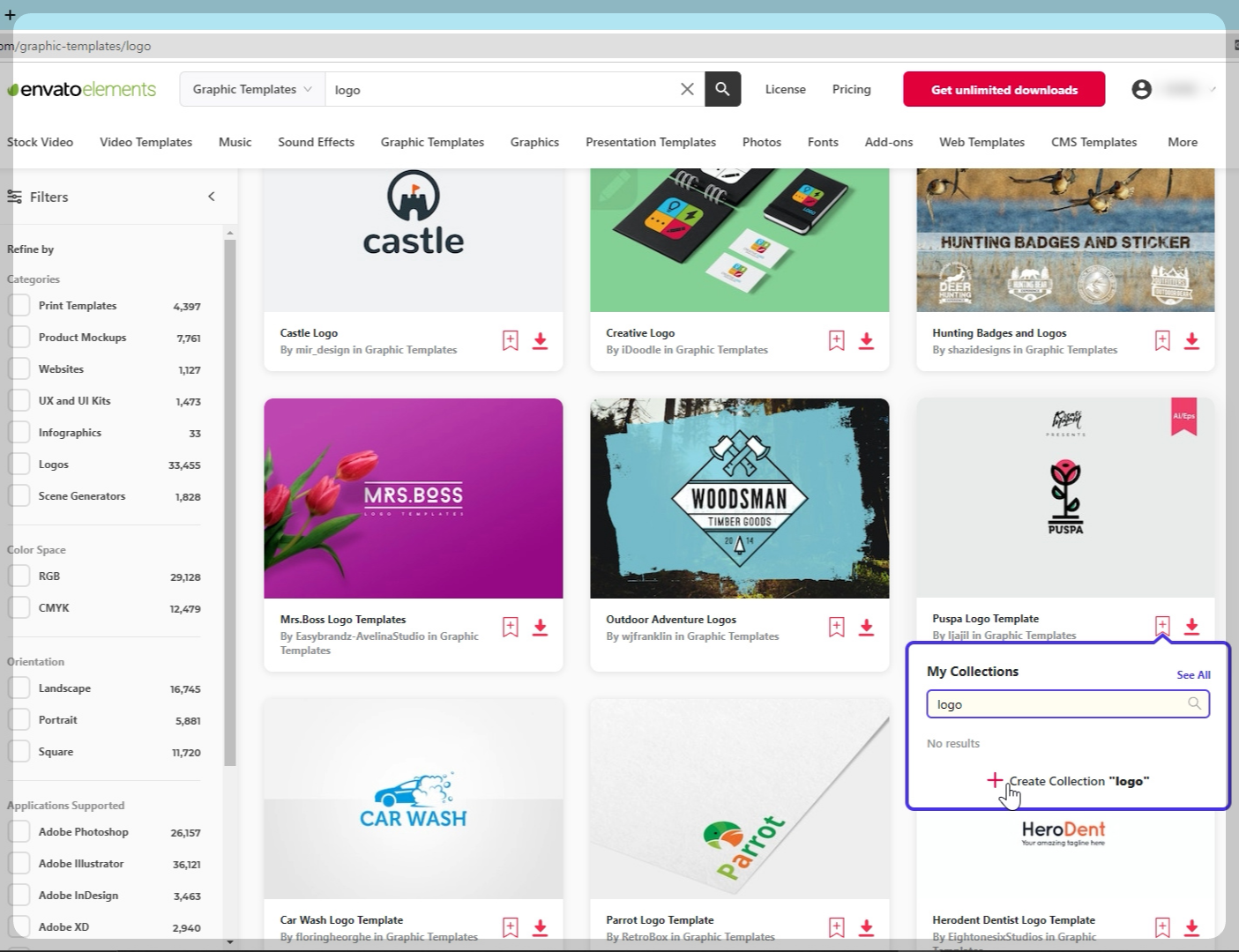The height and width of the screenshot is (952, 1239).
Task: Check the Print Templates category
Action: tap(19, 306)
